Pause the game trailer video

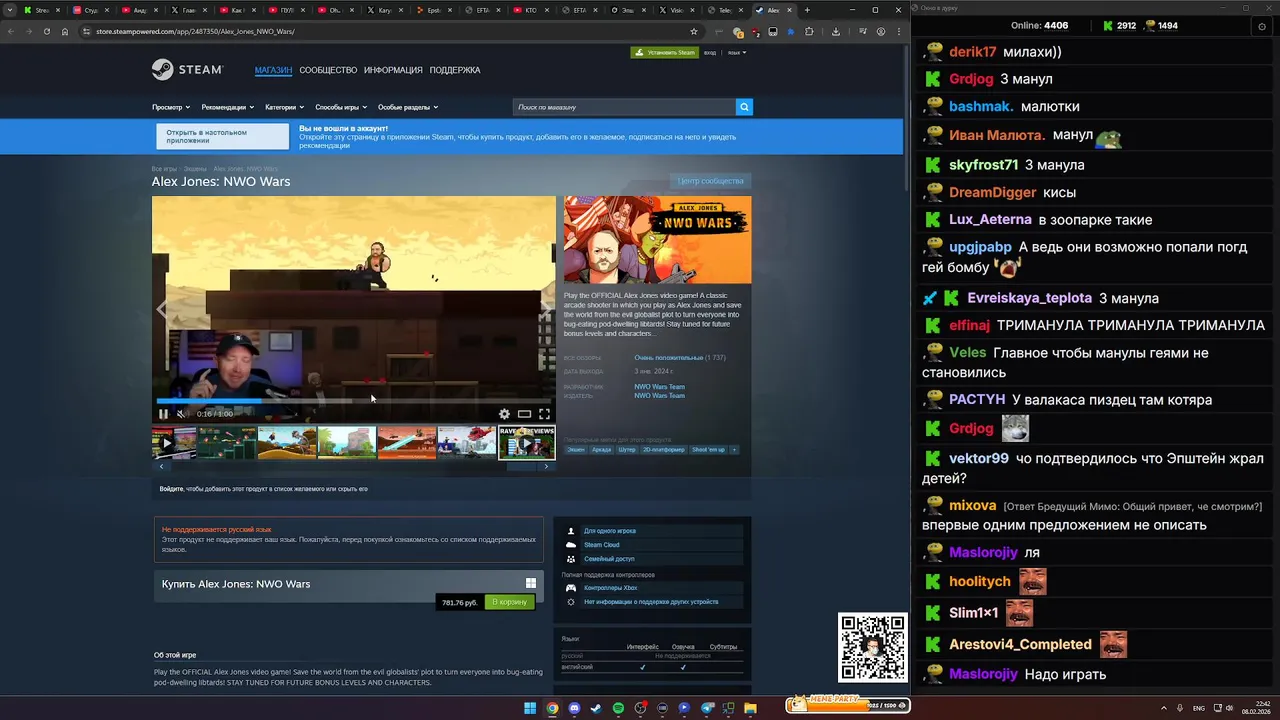163,413
